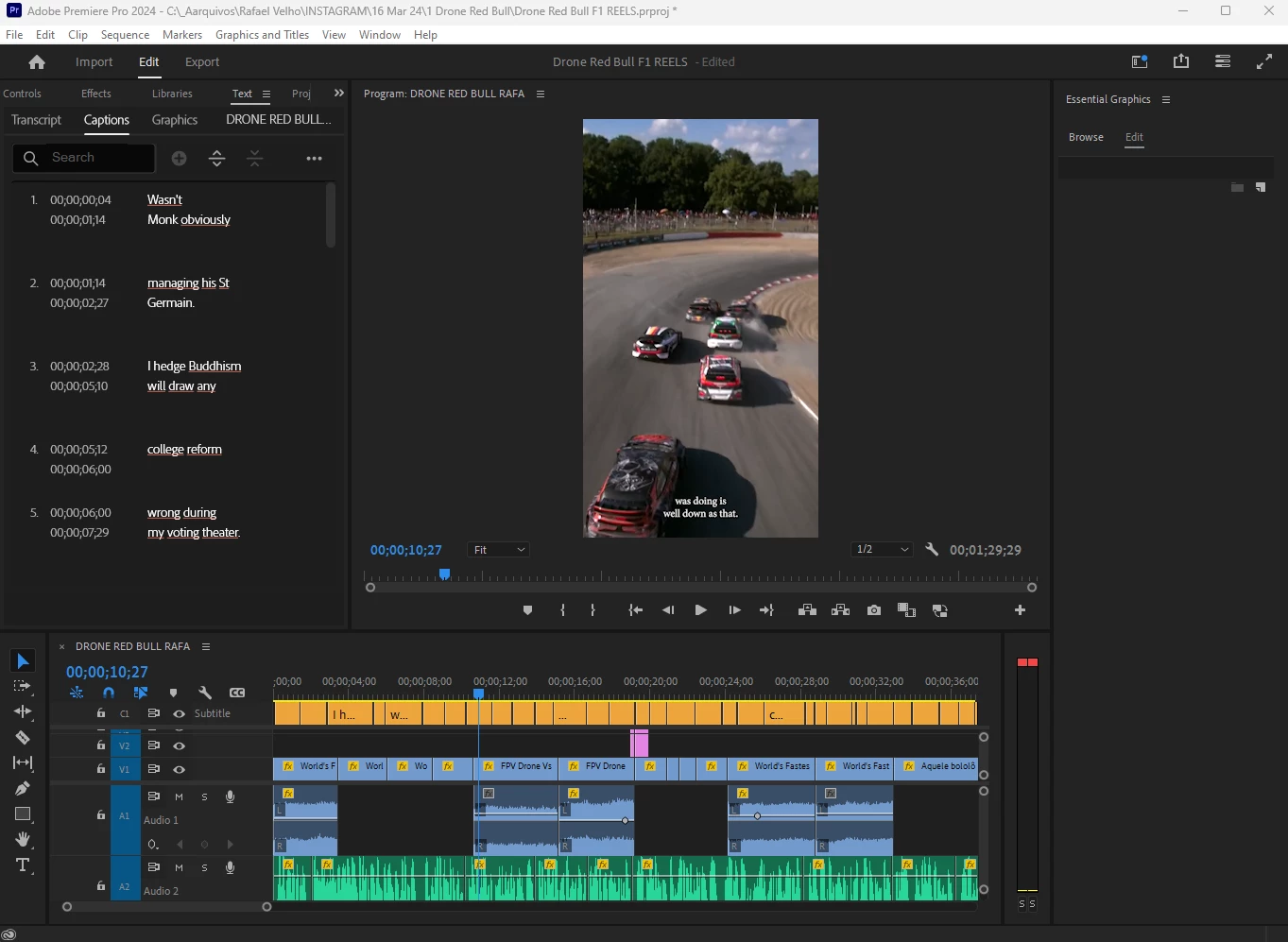Add marker on the timeline

tap(173, 693)
